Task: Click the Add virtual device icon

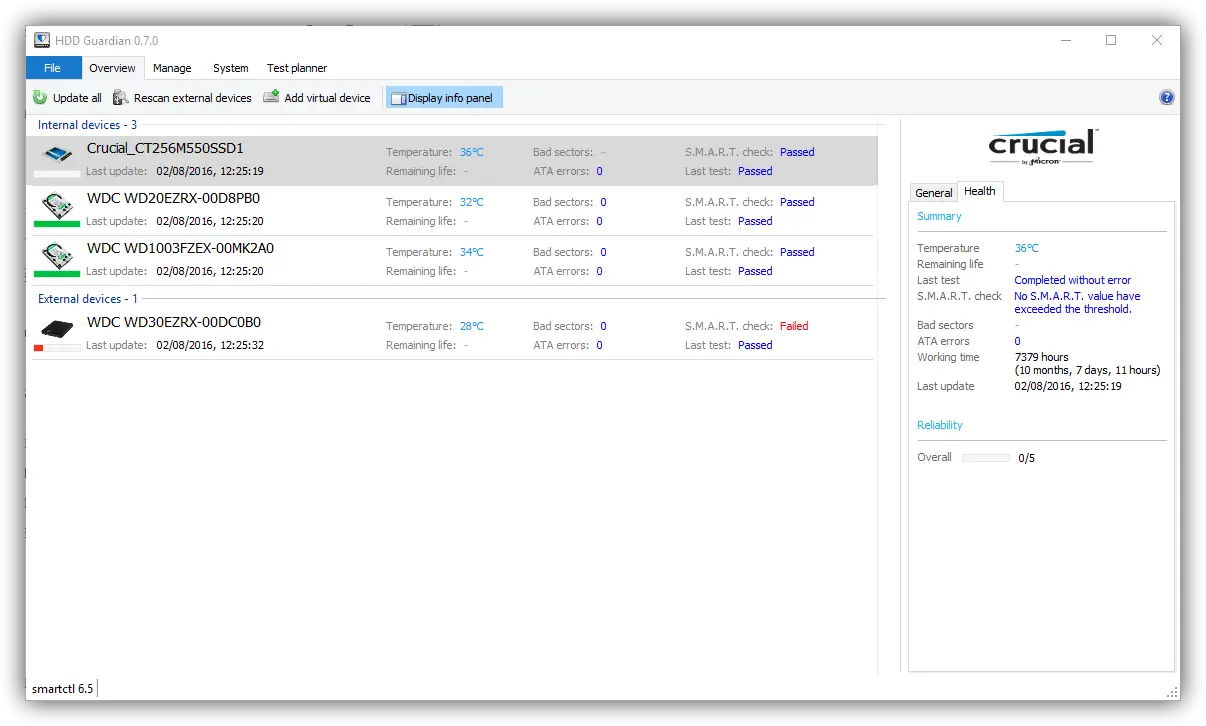Action: point(271,97)
